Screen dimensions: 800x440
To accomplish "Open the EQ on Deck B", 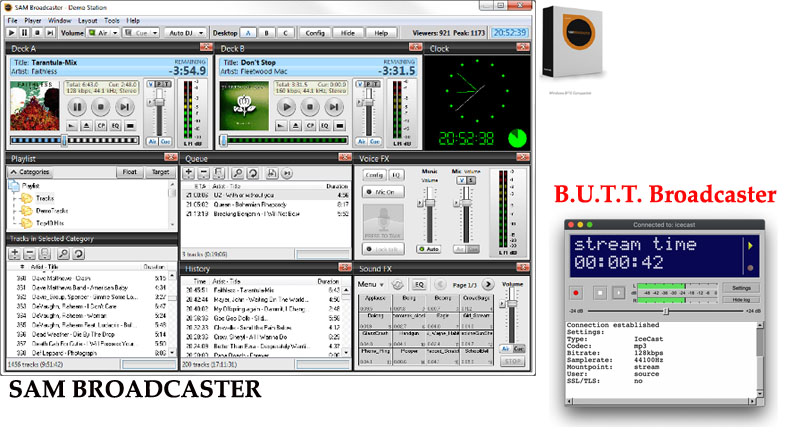I will 325,126.
